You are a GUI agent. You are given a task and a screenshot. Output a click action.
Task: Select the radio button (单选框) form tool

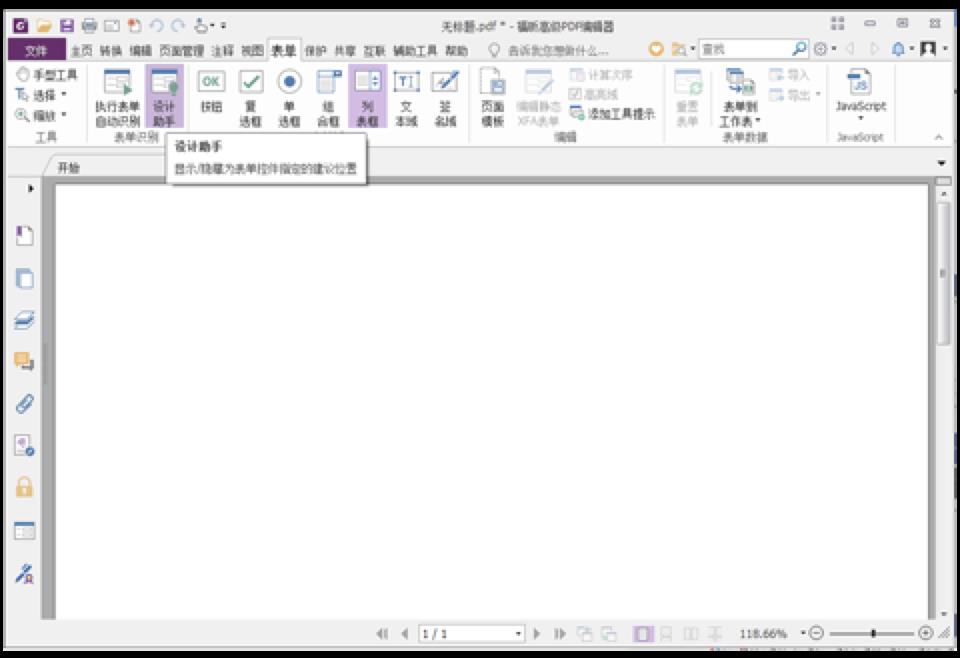290,98
